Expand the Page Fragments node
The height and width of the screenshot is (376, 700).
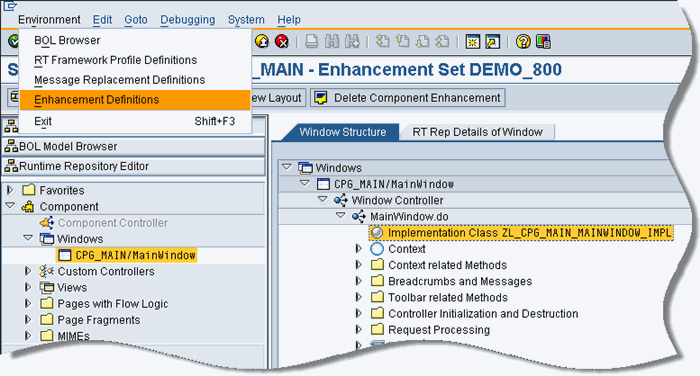(x=28, y=319)
